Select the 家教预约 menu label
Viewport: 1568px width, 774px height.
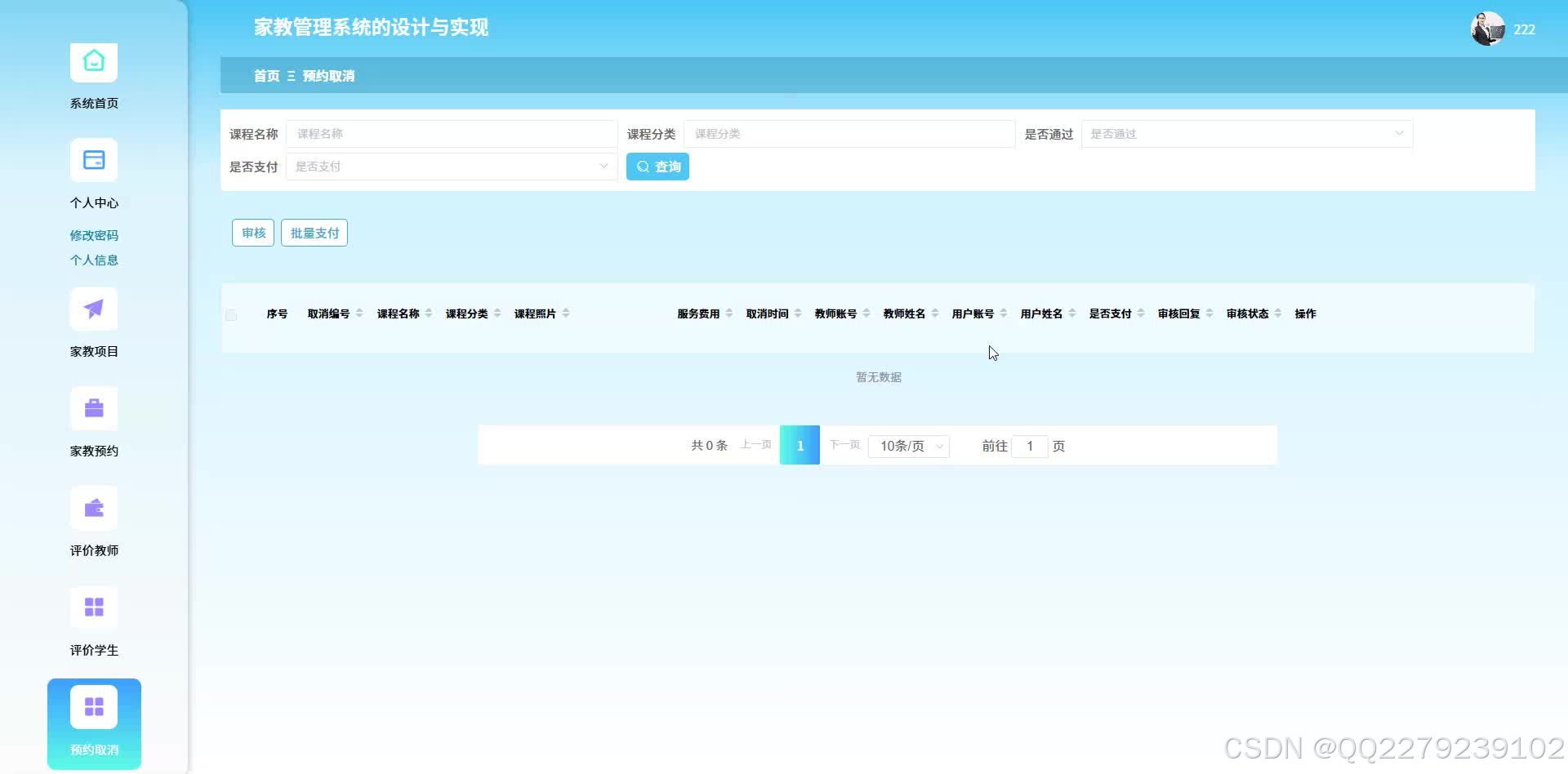point(94,451)
